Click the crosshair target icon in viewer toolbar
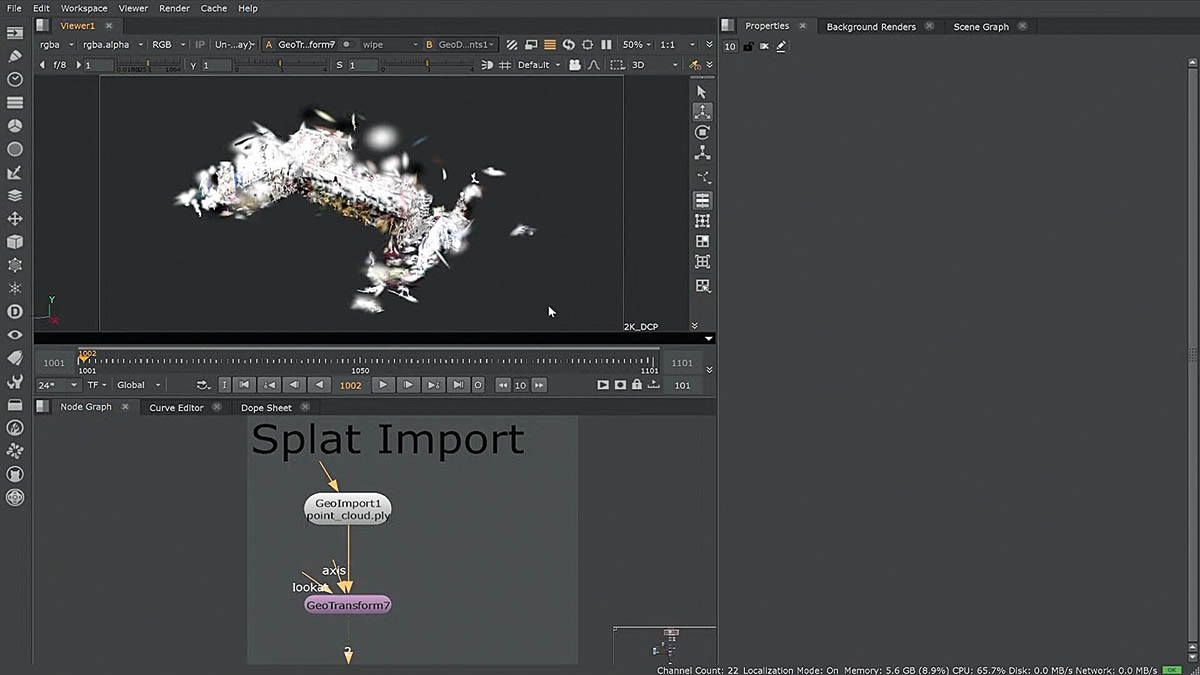Viewport: 1200px width, 675px height. coord(587,45)
